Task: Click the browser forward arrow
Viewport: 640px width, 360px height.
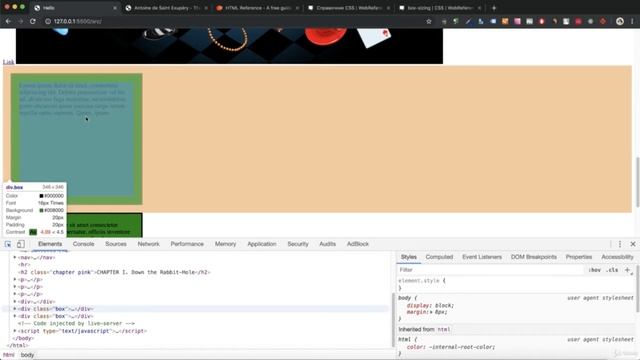Action: tap(20, 21)
